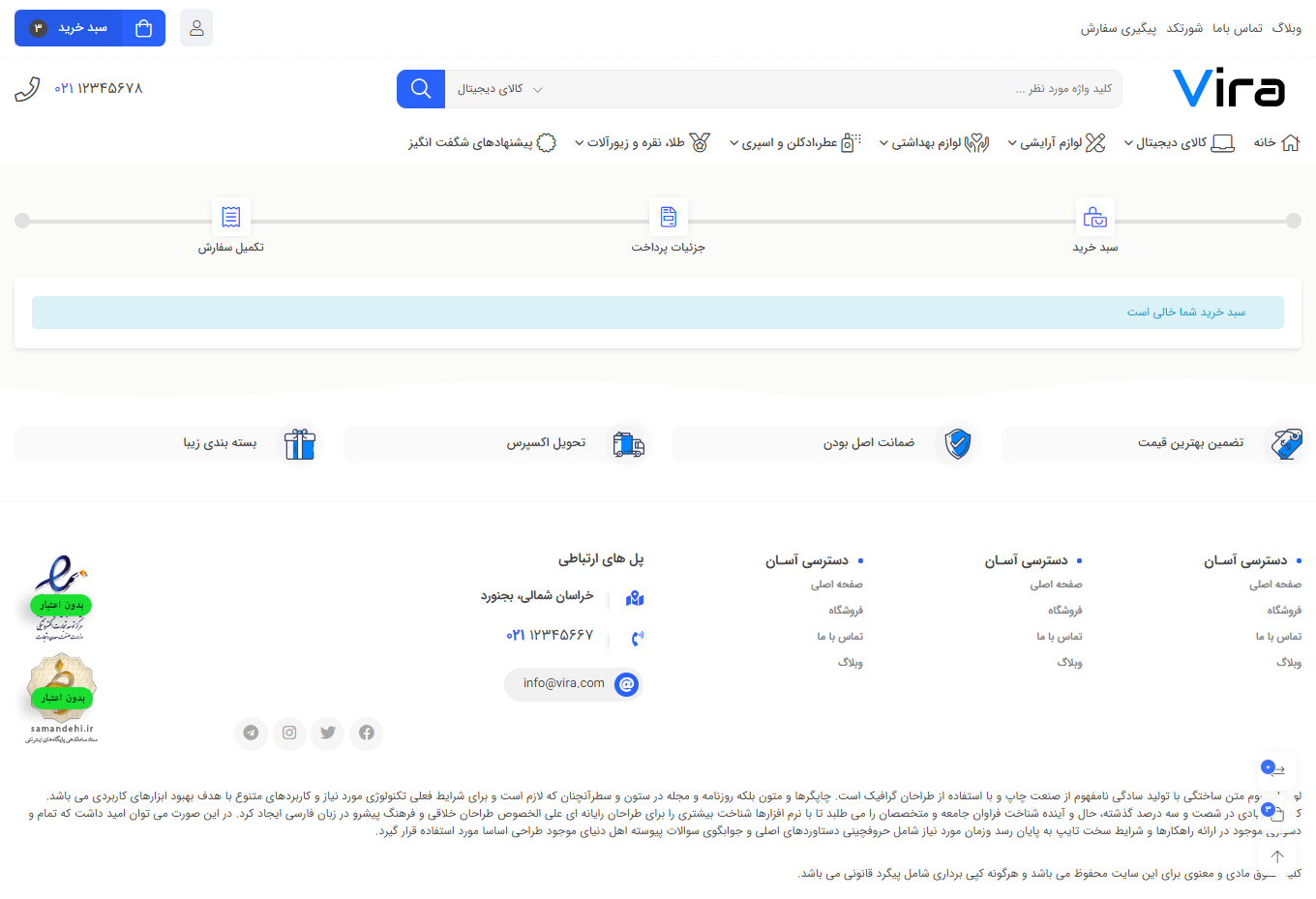
Task: Select the 'جزئیات پرداخت' checkout step icon
Action: pos(668,217)
